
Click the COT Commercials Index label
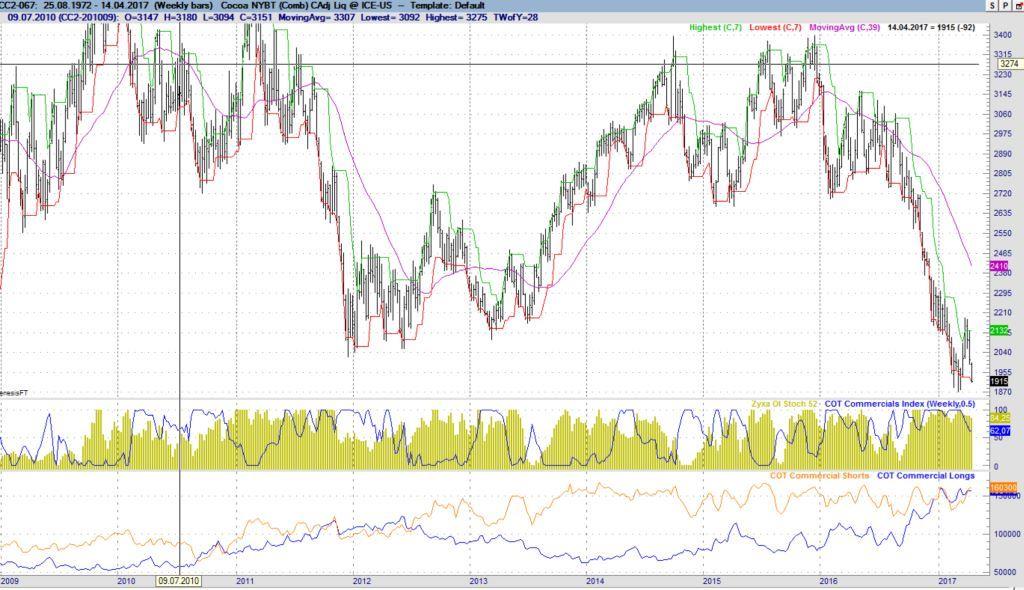898,404
